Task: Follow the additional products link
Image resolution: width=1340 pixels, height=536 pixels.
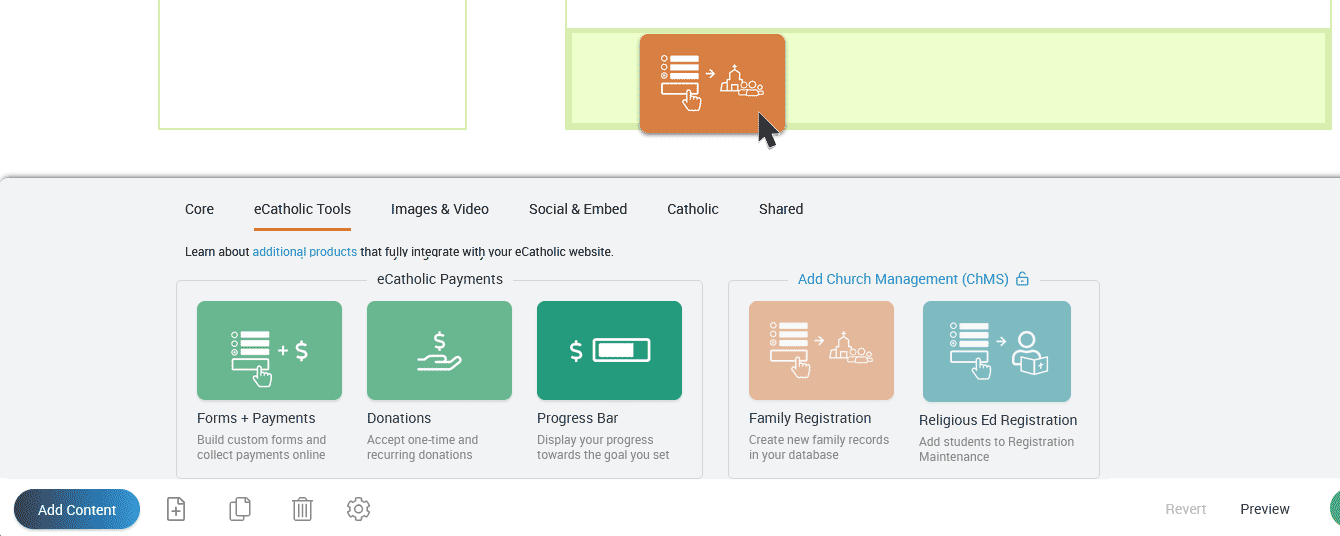Action: [305, 252]
